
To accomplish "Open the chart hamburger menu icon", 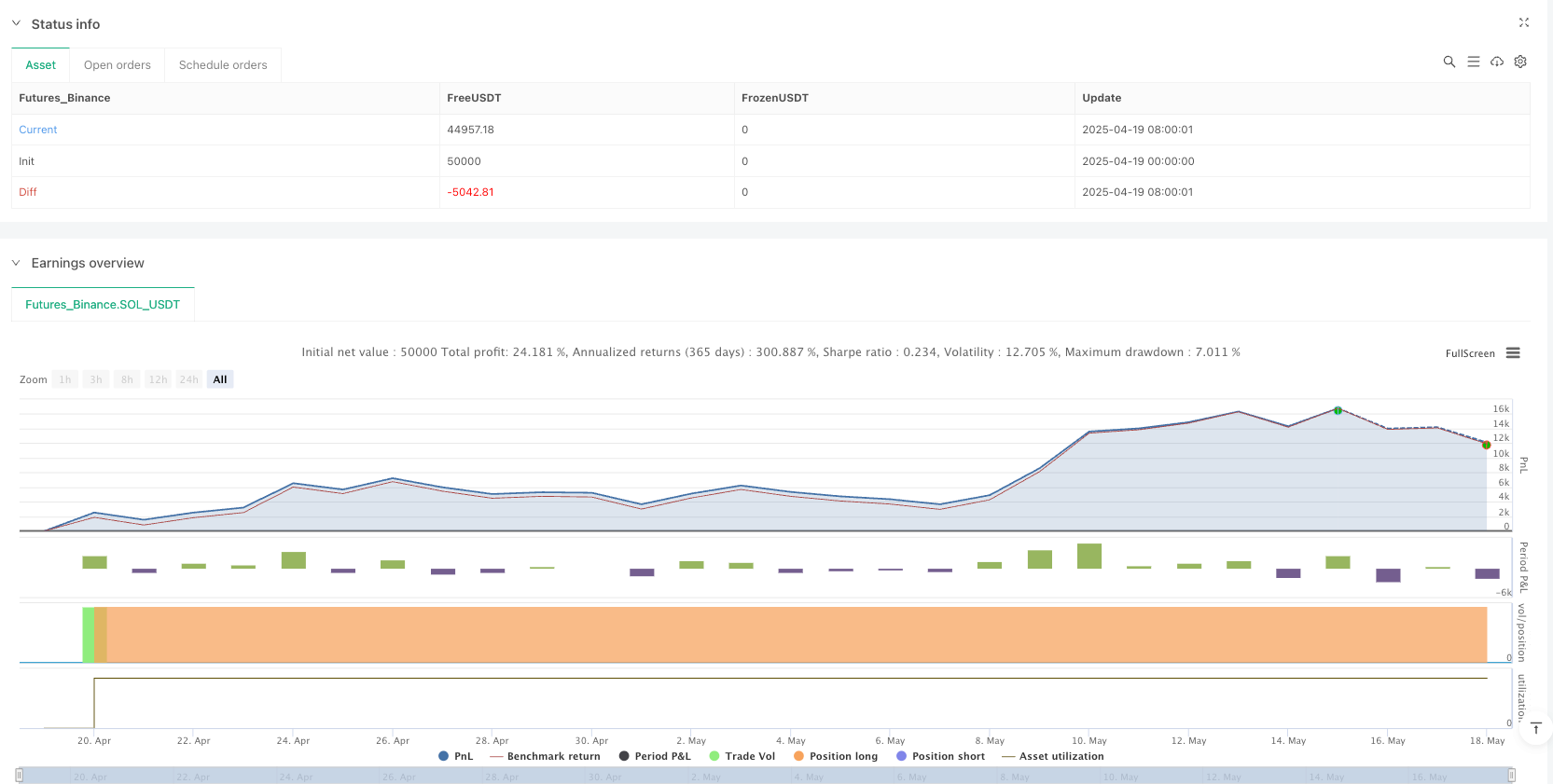I will 1513,353.
